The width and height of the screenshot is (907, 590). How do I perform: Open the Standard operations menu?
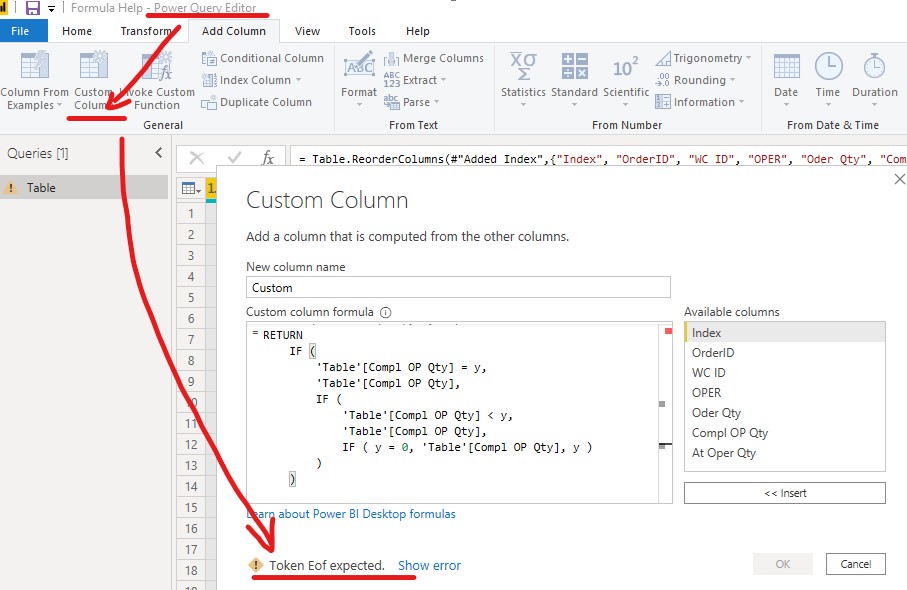574,80
